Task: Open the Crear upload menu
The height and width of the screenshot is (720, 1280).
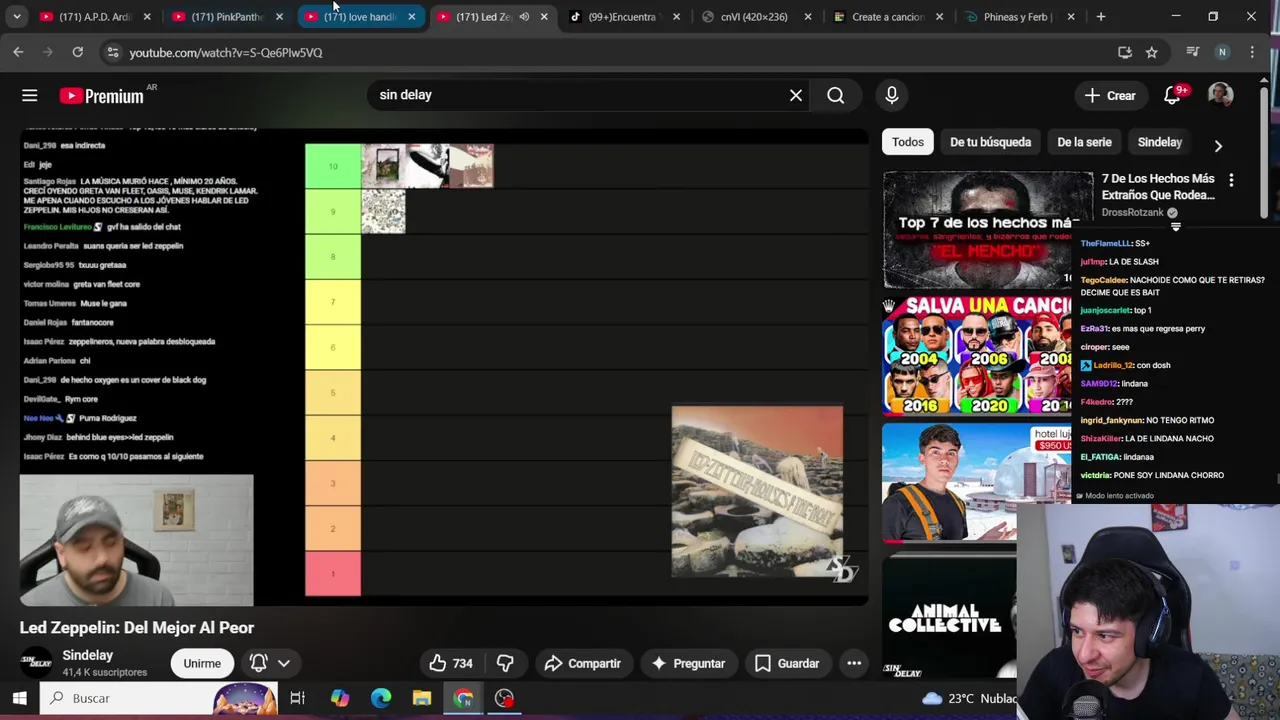Action: [x=1110, y=96]
